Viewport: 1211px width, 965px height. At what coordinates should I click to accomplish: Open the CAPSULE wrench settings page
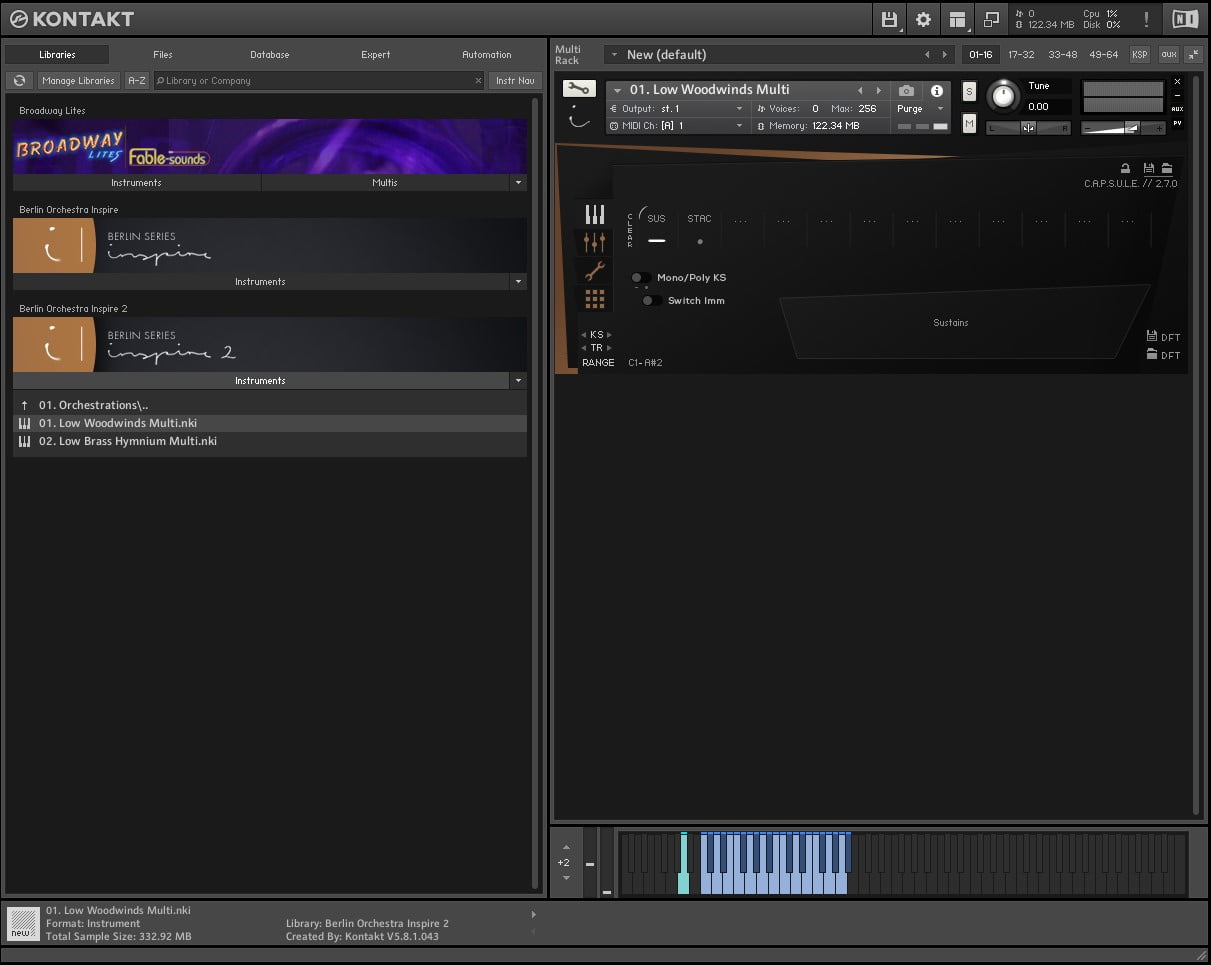[595, 270]
